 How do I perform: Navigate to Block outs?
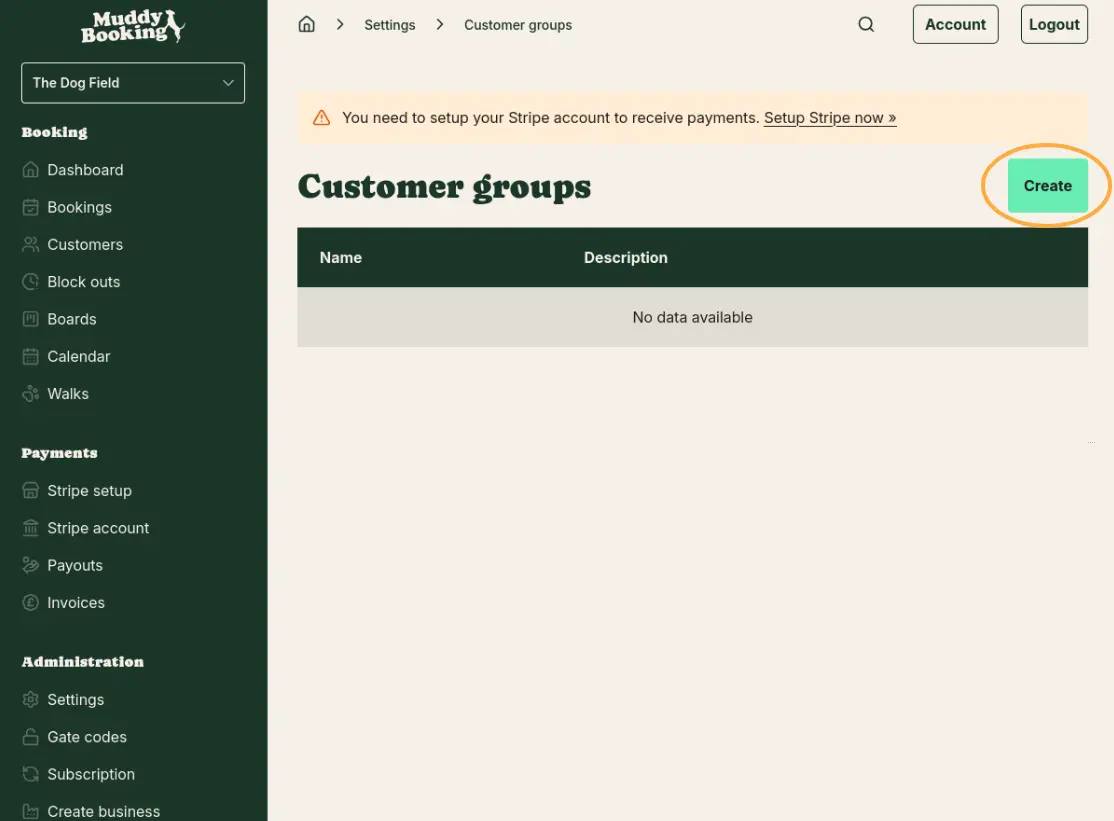point(83,281)
